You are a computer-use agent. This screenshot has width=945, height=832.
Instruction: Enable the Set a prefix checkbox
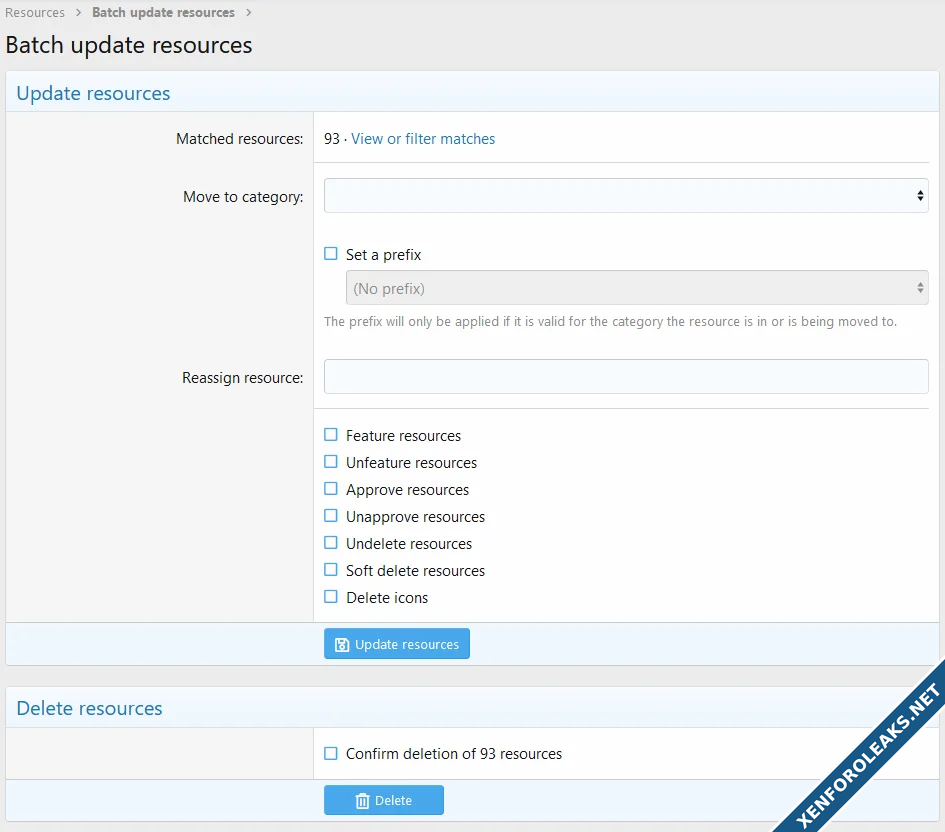[x=331, y=254]
